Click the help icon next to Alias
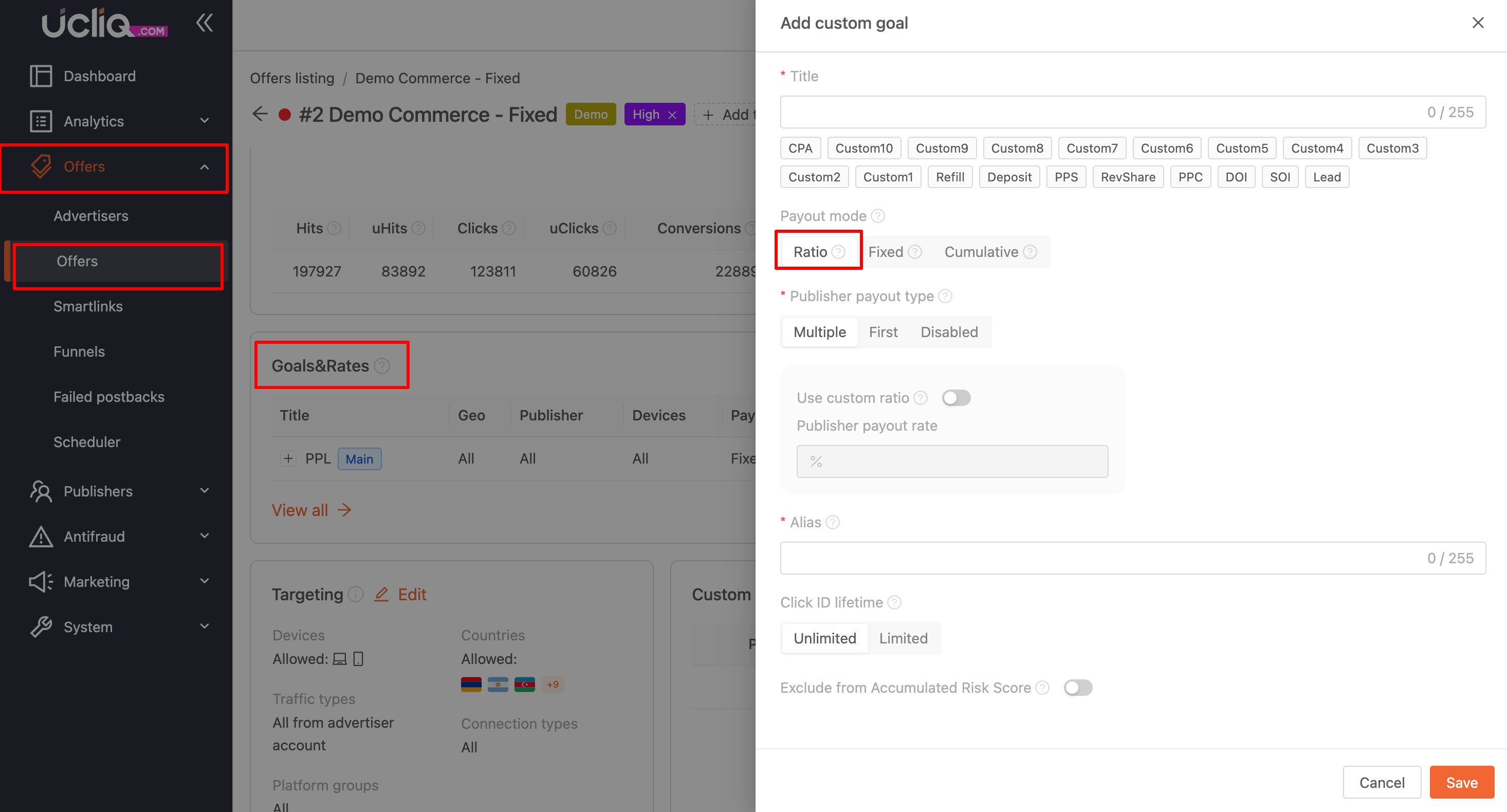The image size is (1507, 812). coord(833,523)
